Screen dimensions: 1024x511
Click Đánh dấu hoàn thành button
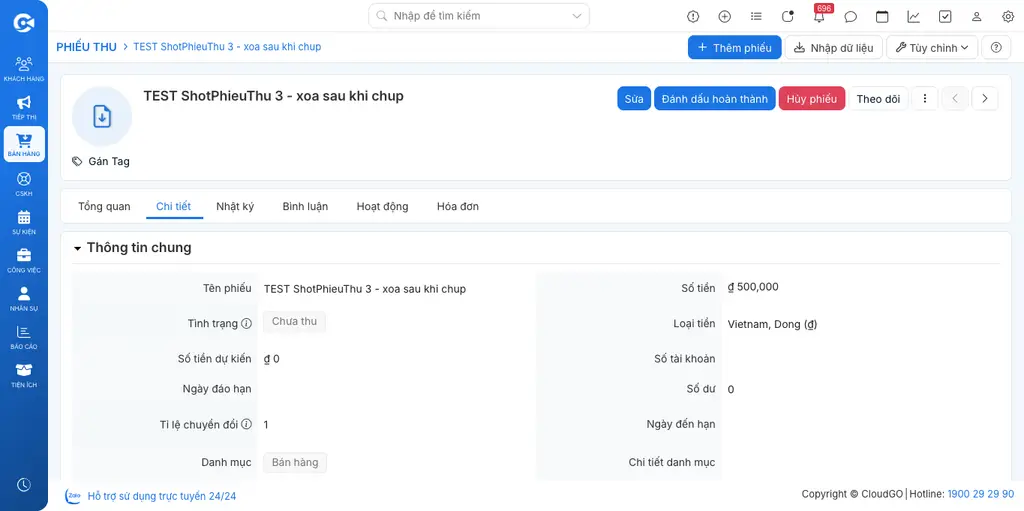click(x=714, y=99)
